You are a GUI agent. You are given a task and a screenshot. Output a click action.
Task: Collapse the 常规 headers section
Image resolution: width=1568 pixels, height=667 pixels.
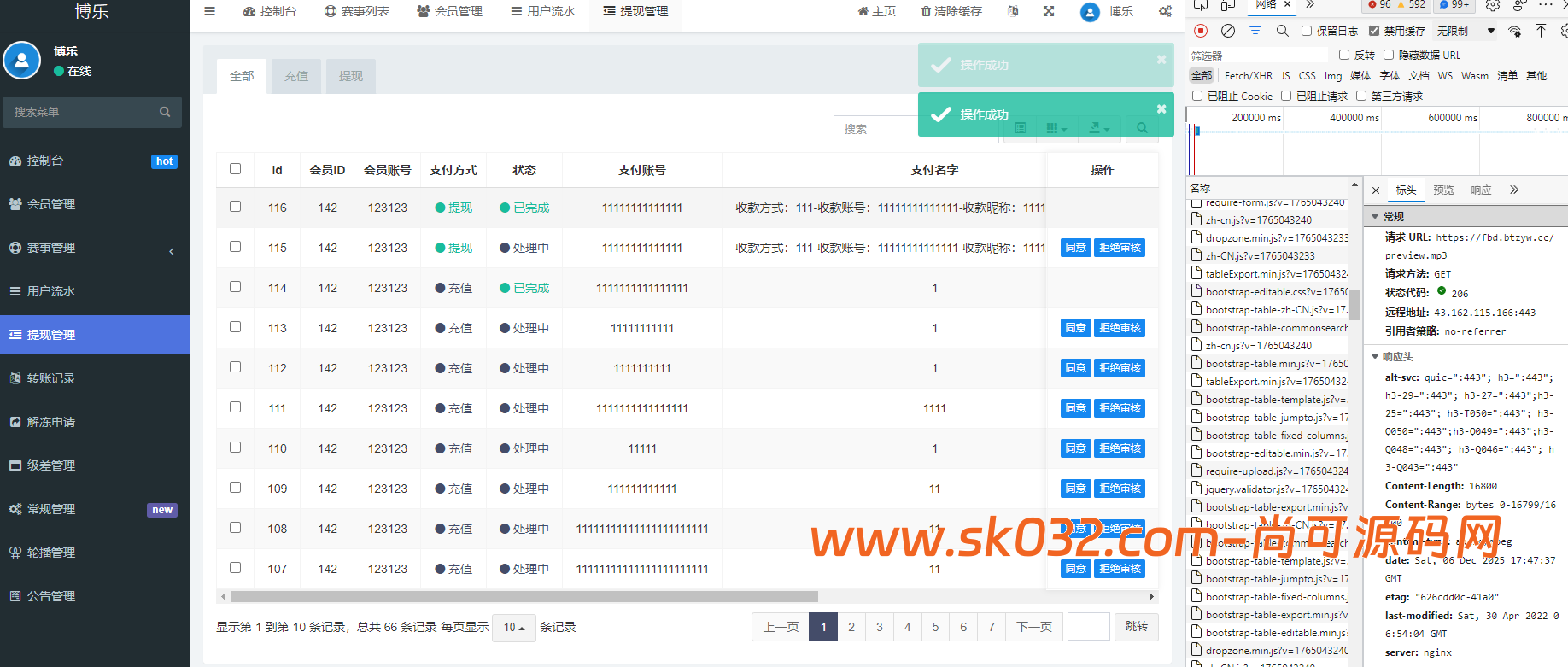click(x=1375, y=216)
